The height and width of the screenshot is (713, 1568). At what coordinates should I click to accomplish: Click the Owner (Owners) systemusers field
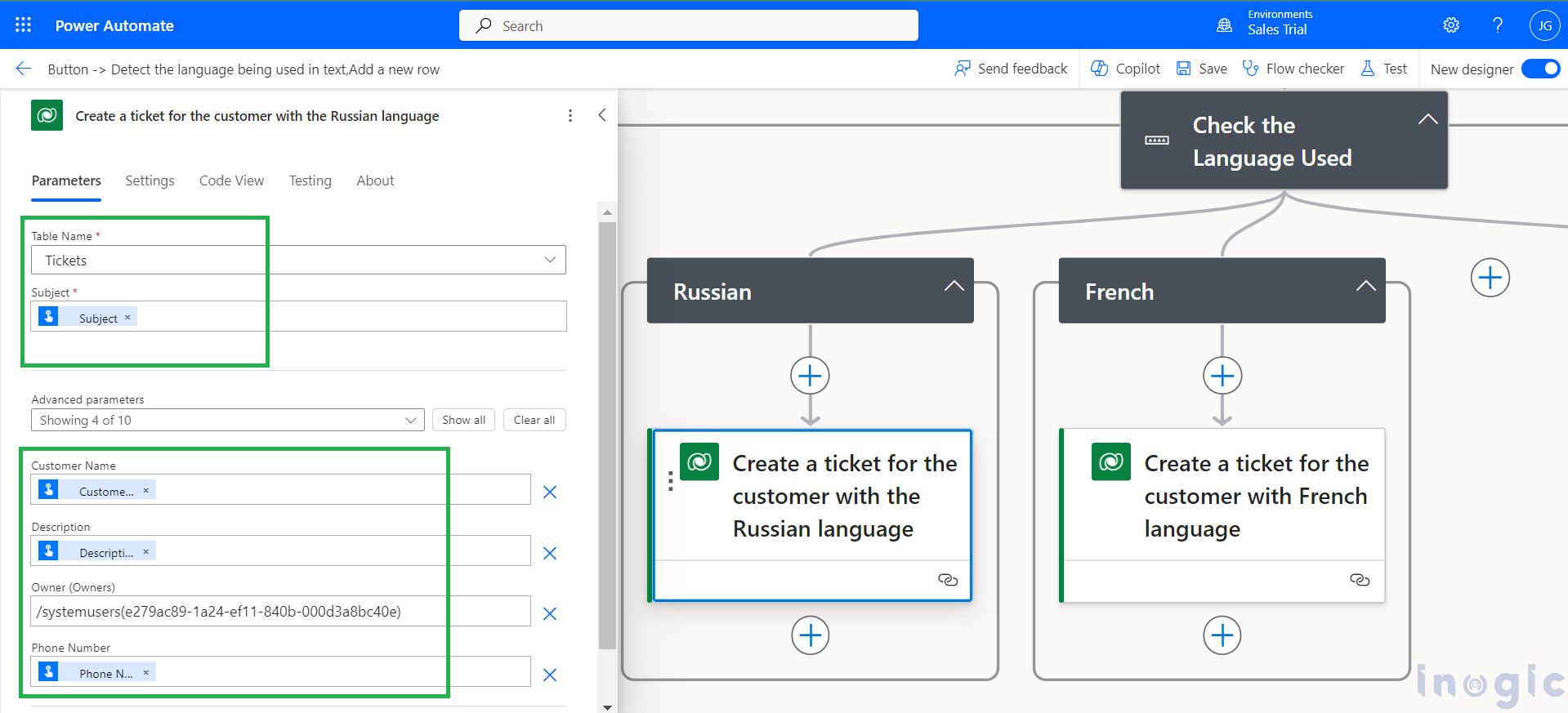pyautogui.click(x=281, y=611)
